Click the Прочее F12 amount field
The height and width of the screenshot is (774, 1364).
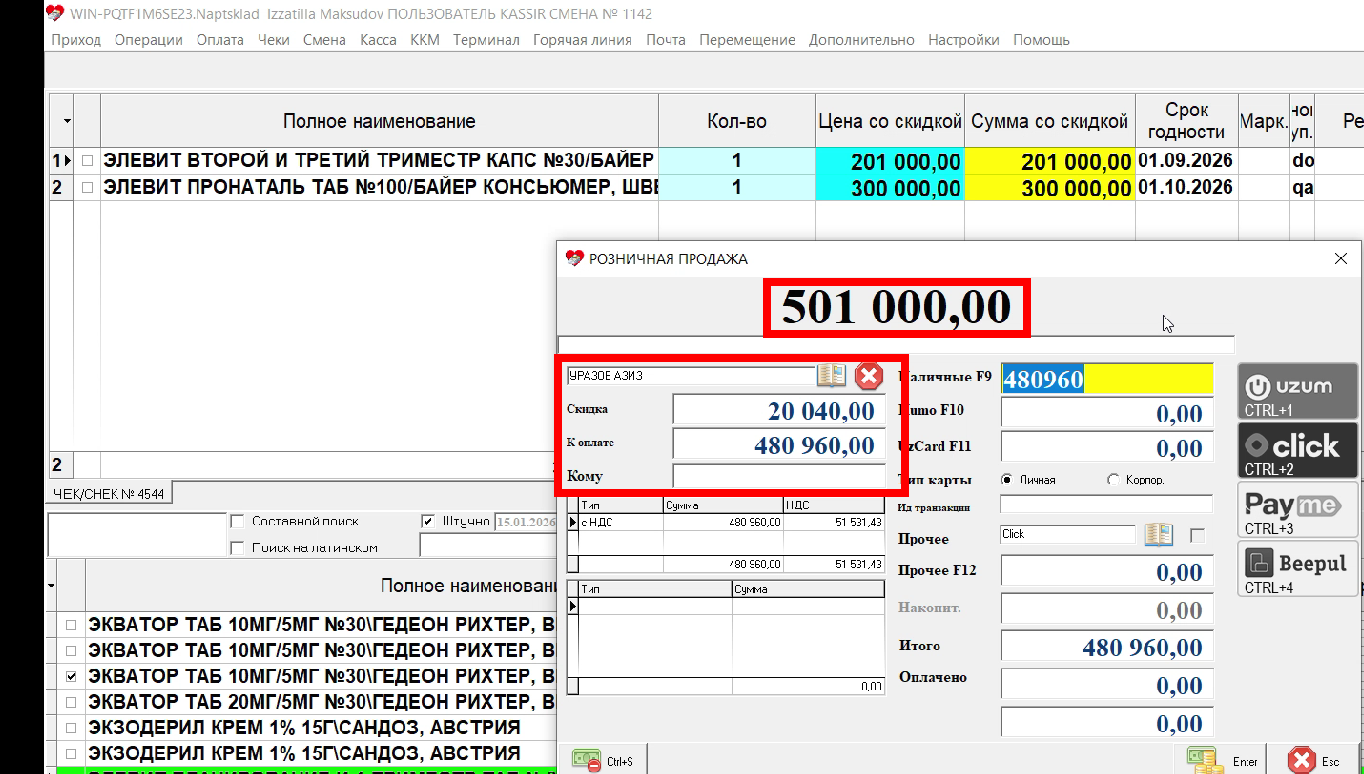point(1107,572)
